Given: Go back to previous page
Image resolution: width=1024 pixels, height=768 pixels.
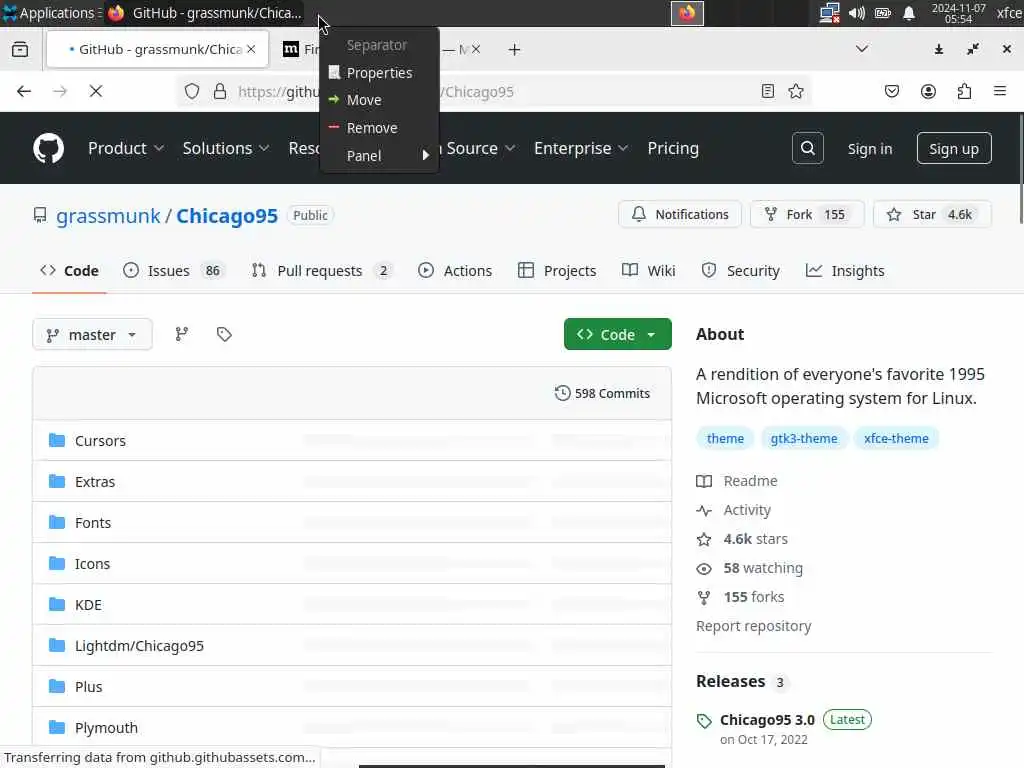Looking at the screenshot, I should (x=24, y=91).
